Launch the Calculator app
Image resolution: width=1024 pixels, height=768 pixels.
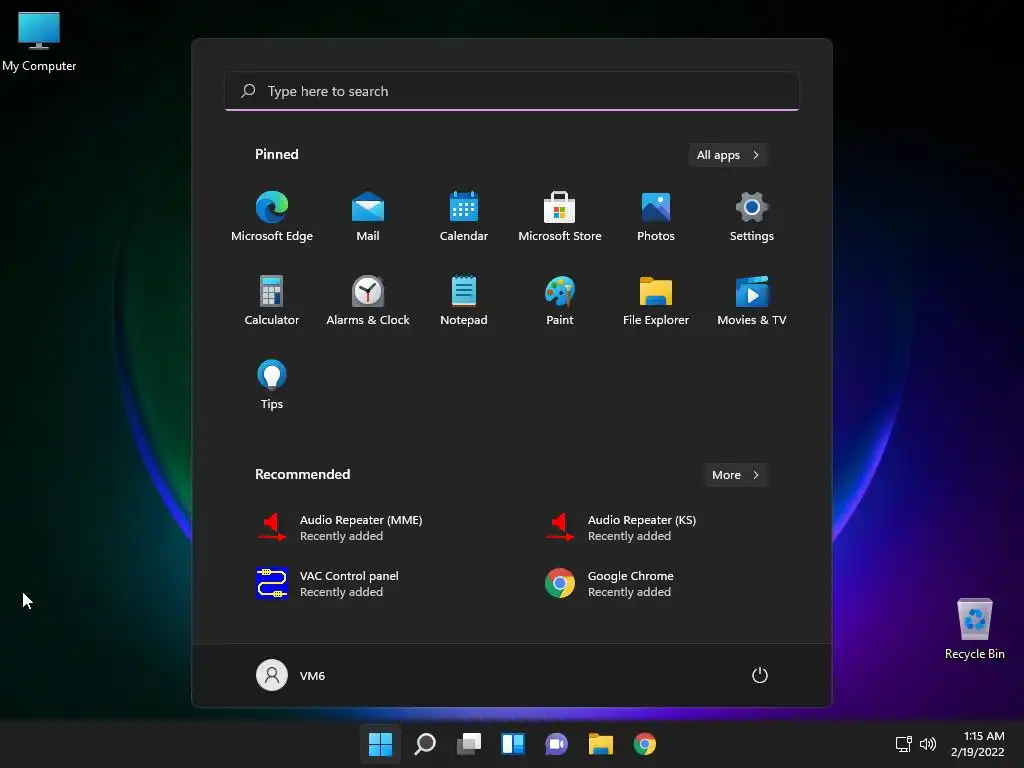(x=272, y=300)
